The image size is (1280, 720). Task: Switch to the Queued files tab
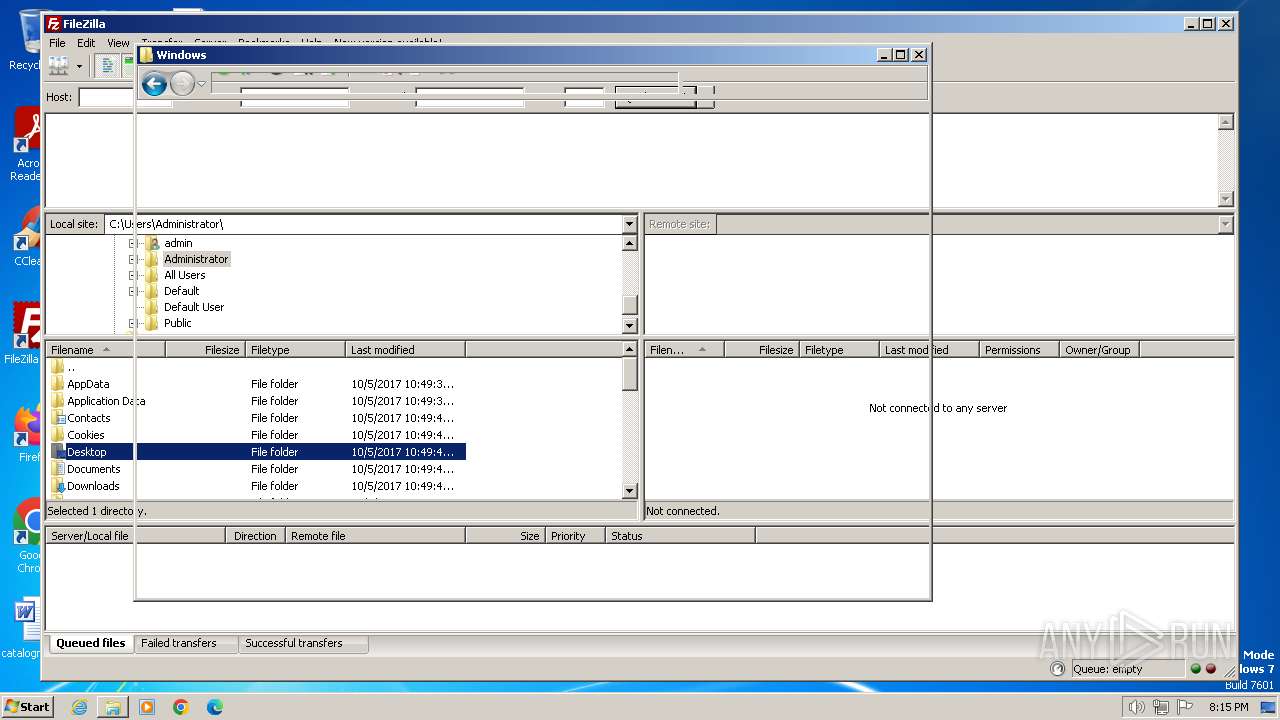[91, 643]
